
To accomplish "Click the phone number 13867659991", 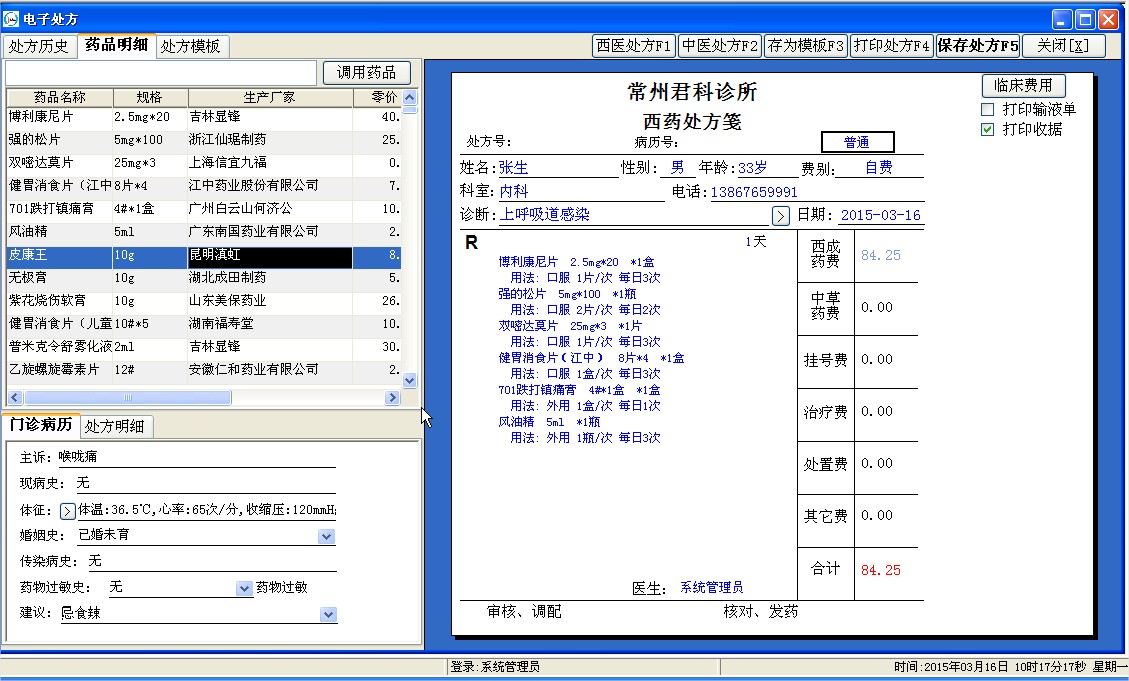I will pos(754,192).
